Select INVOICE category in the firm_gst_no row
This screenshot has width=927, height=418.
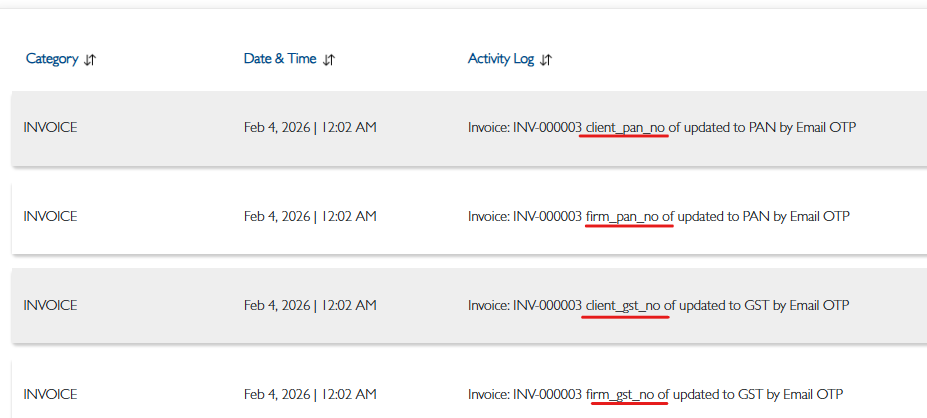[50, 394]
